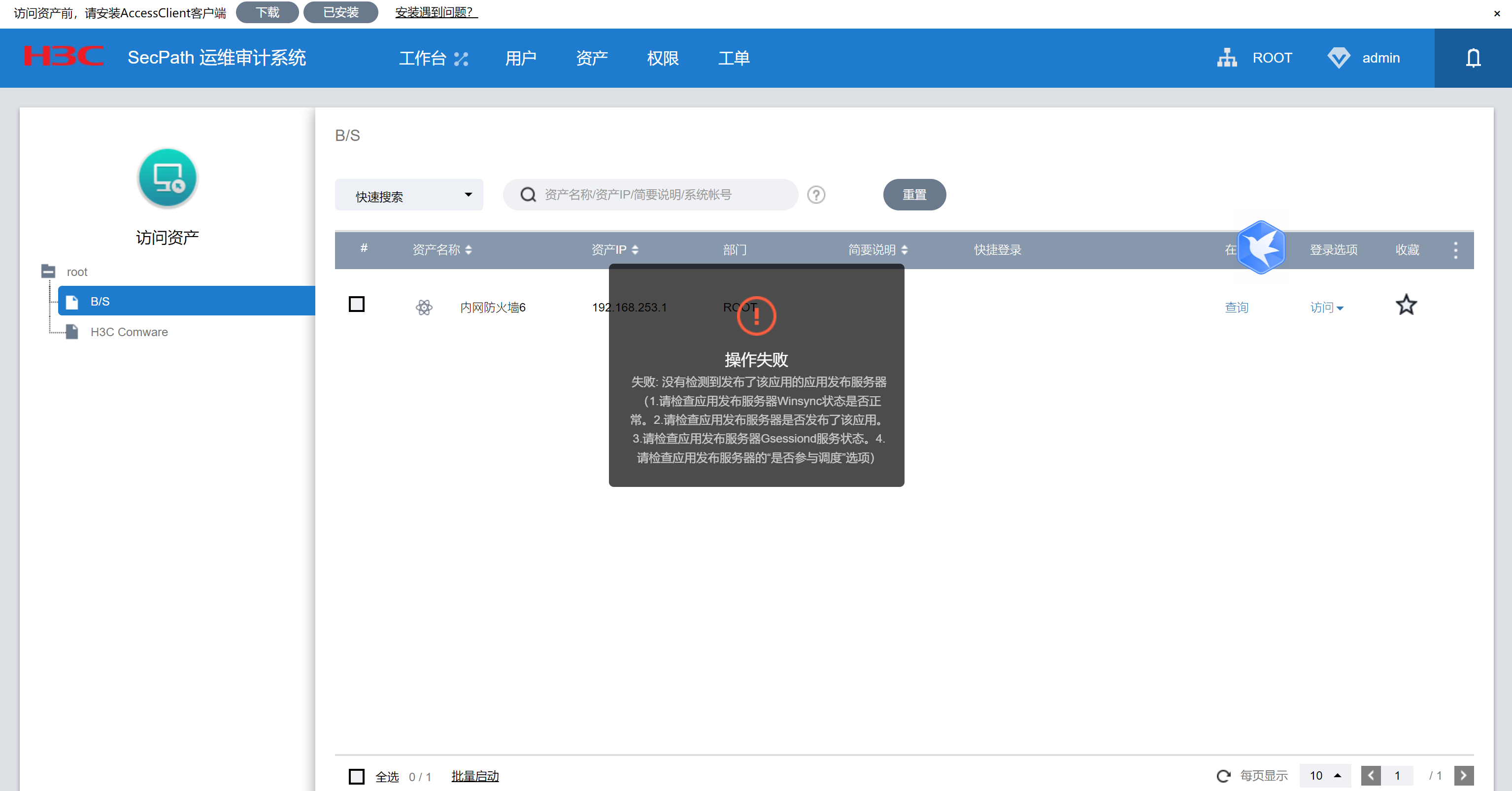Click the search help question mark icon

tap(816, 194)
